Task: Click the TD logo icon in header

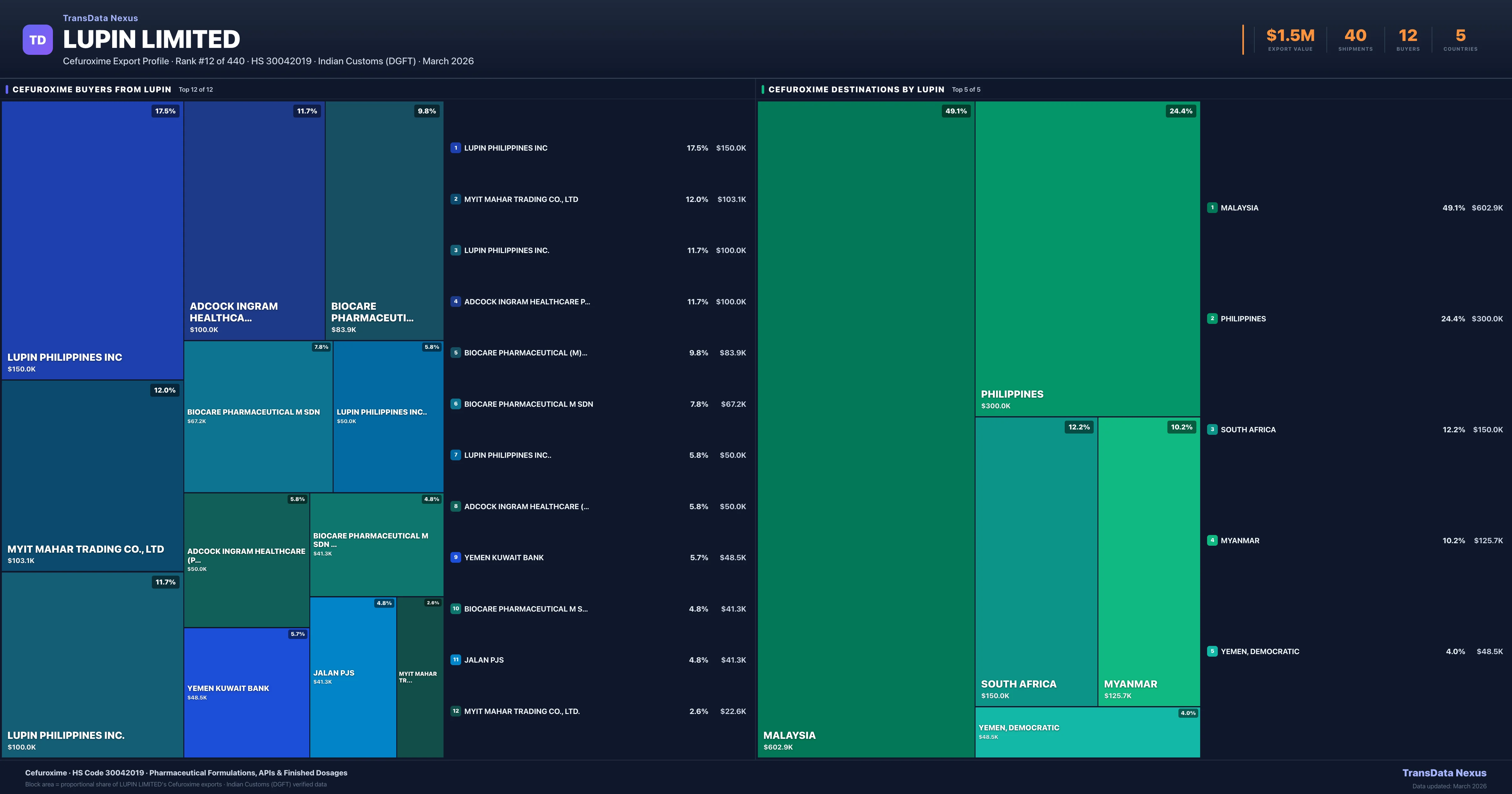Action: [x=37, y=39]
